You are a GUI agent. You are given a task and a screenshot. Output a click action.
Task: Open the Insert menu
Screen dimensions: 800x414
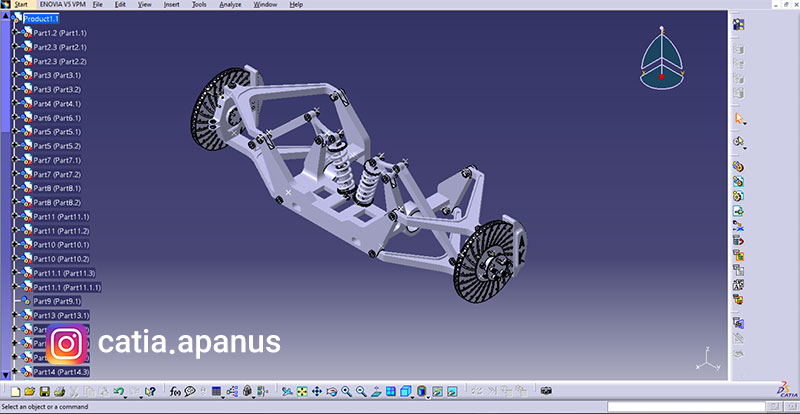pos(172,5)
